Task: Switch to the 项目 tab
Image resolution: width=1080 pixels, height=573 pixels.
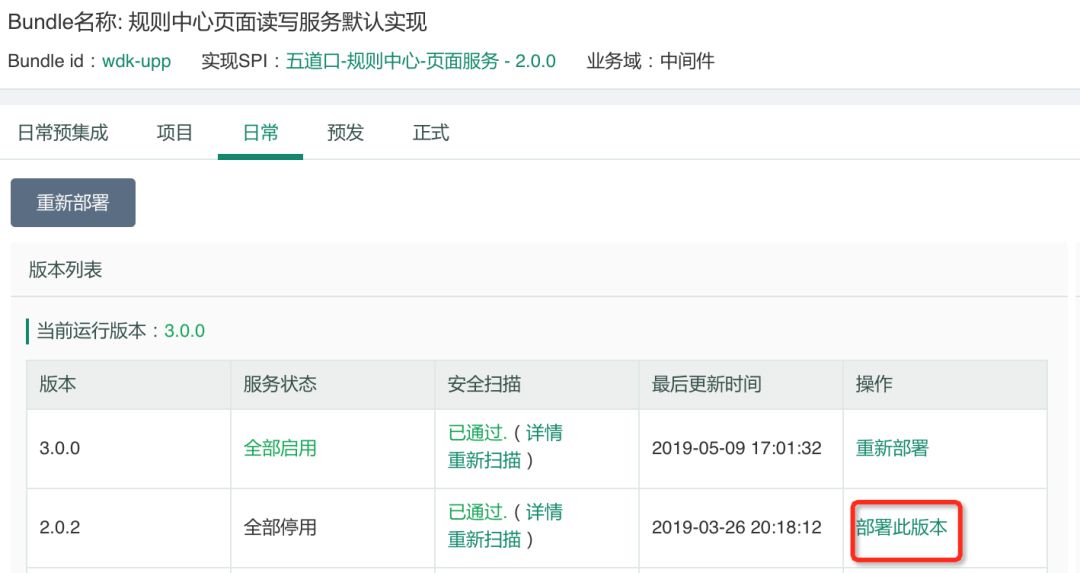Action: pos(175,133)
